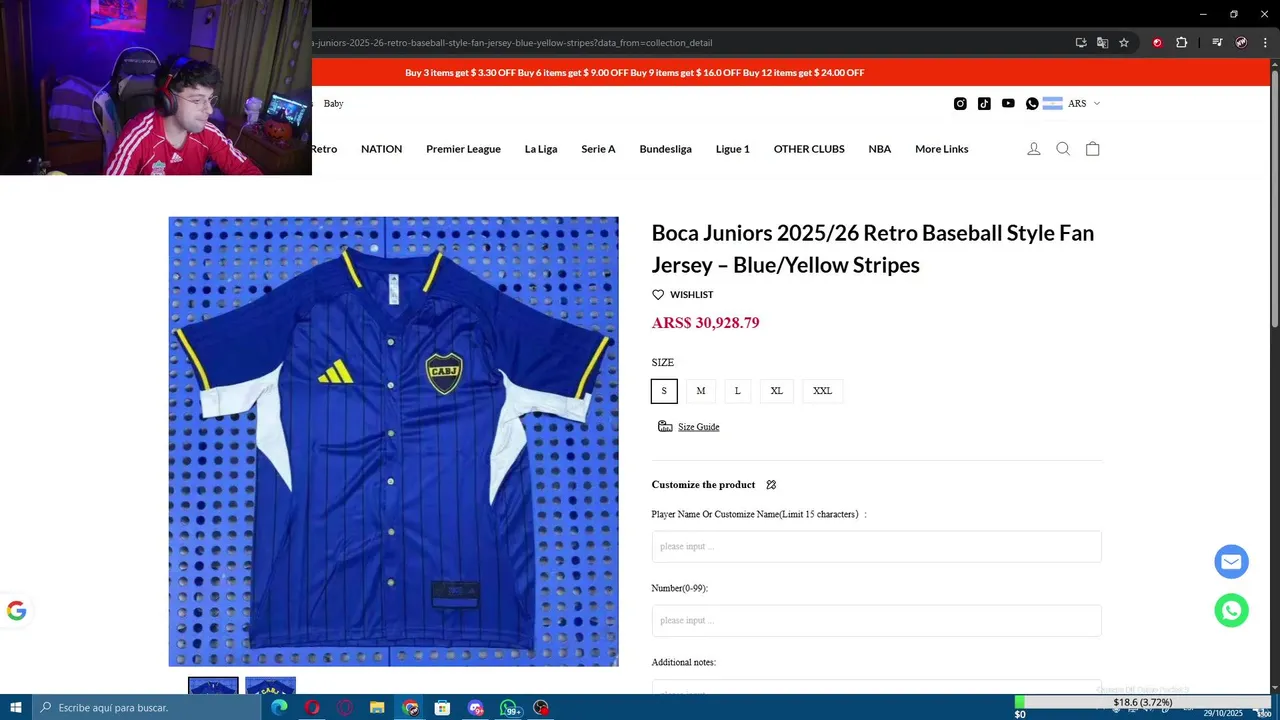Open the Chrome profile avatar
1280x720 pixels.
pos(1241,43)
